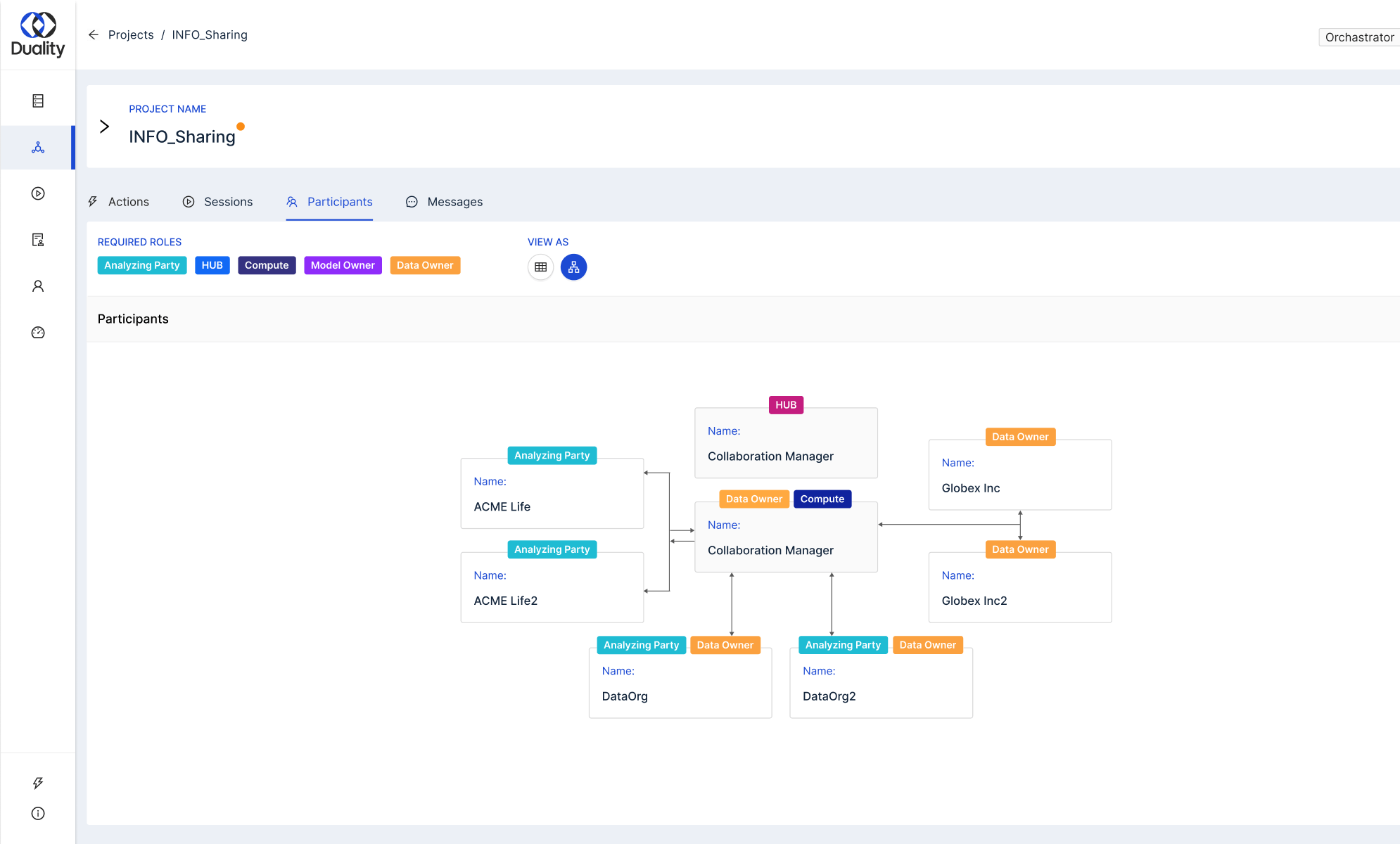
Task: Click the Duality logo
Action: tap(38, 34)
